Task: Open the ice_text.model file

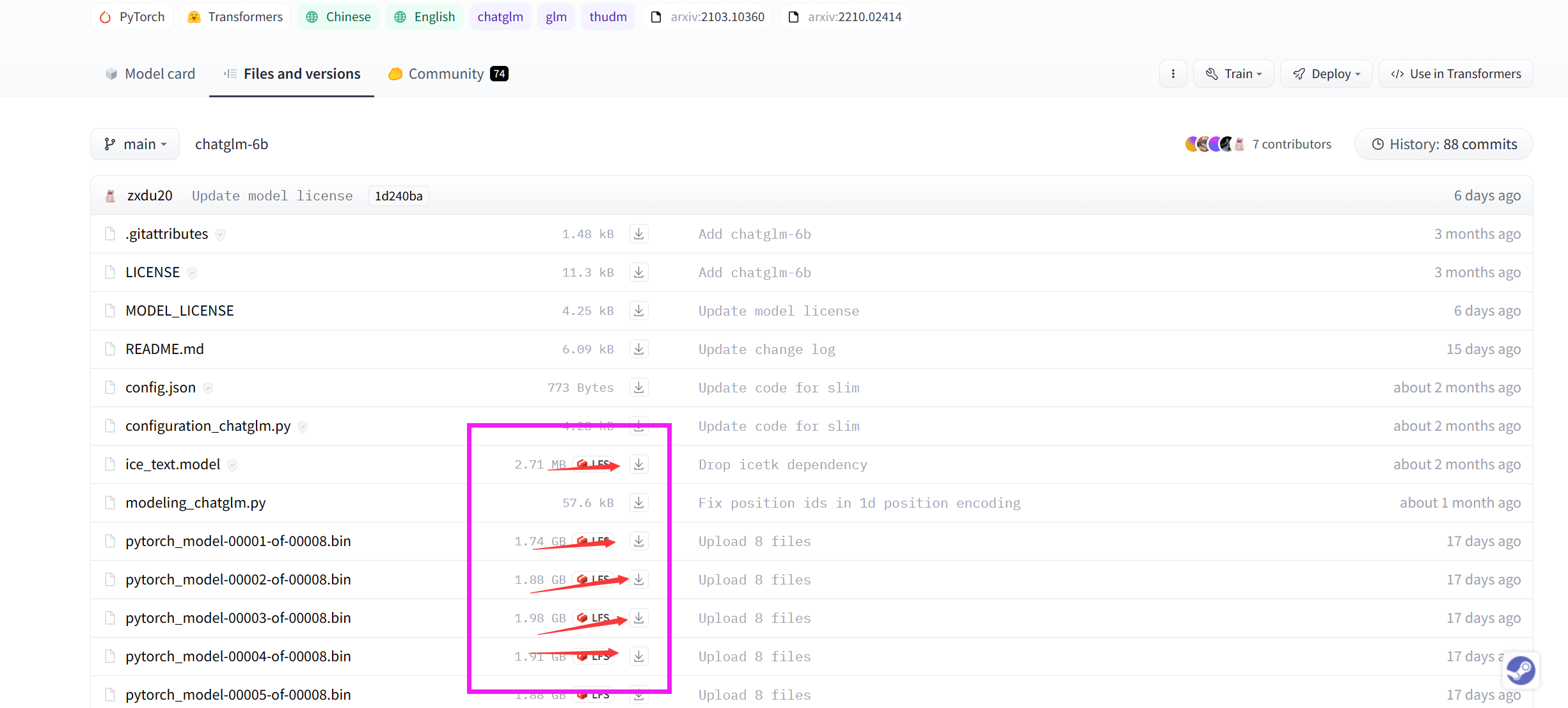Action: click(173, 464)
